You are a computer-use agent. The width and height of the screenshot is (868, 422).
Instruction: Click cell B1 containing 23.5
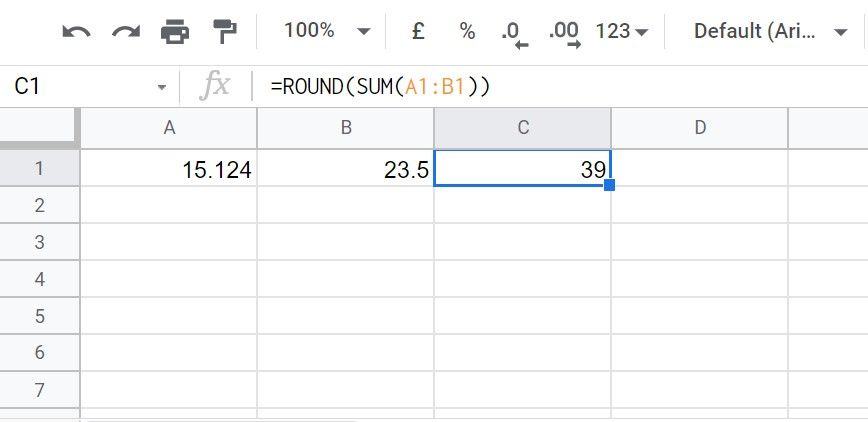pyautogui.click(x=345, y=169)
